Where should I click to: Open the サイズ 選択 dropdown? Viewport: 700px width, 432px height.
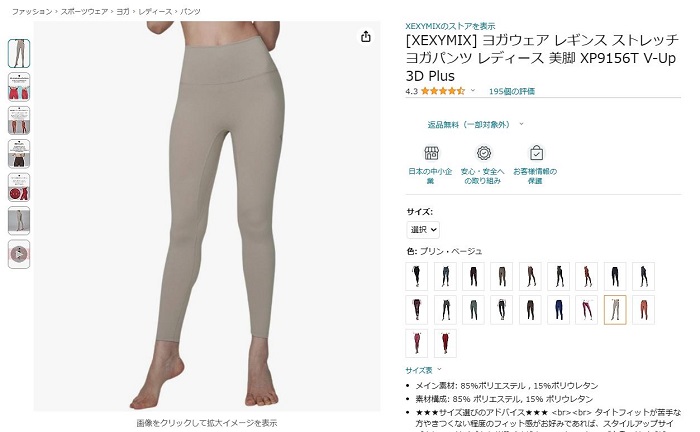pyautogui.click(x=423, y=229)
